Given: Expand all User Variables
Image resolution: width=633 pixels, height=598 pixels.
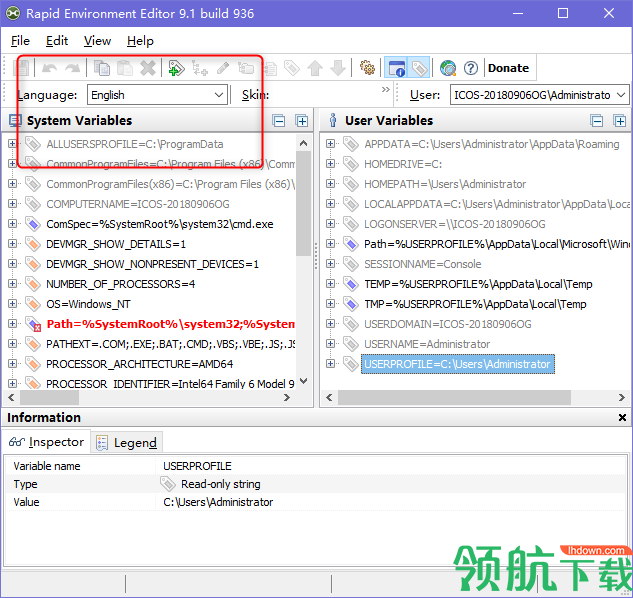Looking at the screenshot, I should [x=620, y=121].
